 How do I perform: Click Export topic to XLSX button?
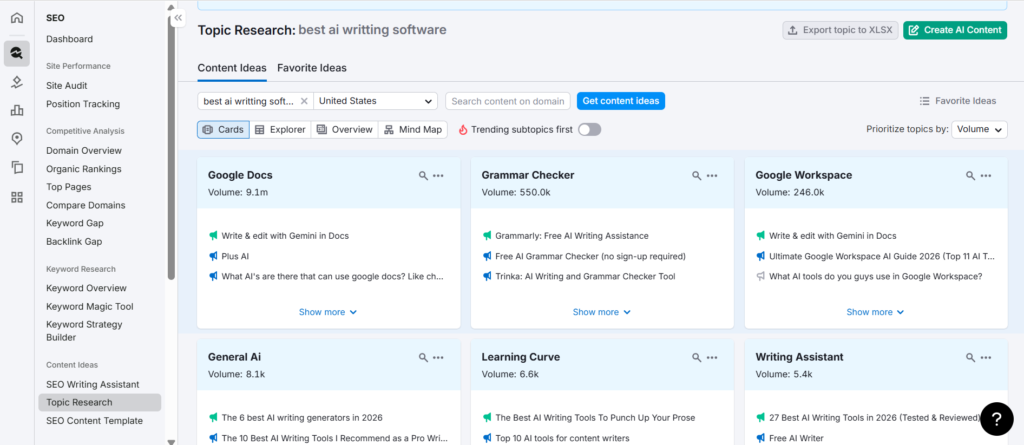coord(840,30)
